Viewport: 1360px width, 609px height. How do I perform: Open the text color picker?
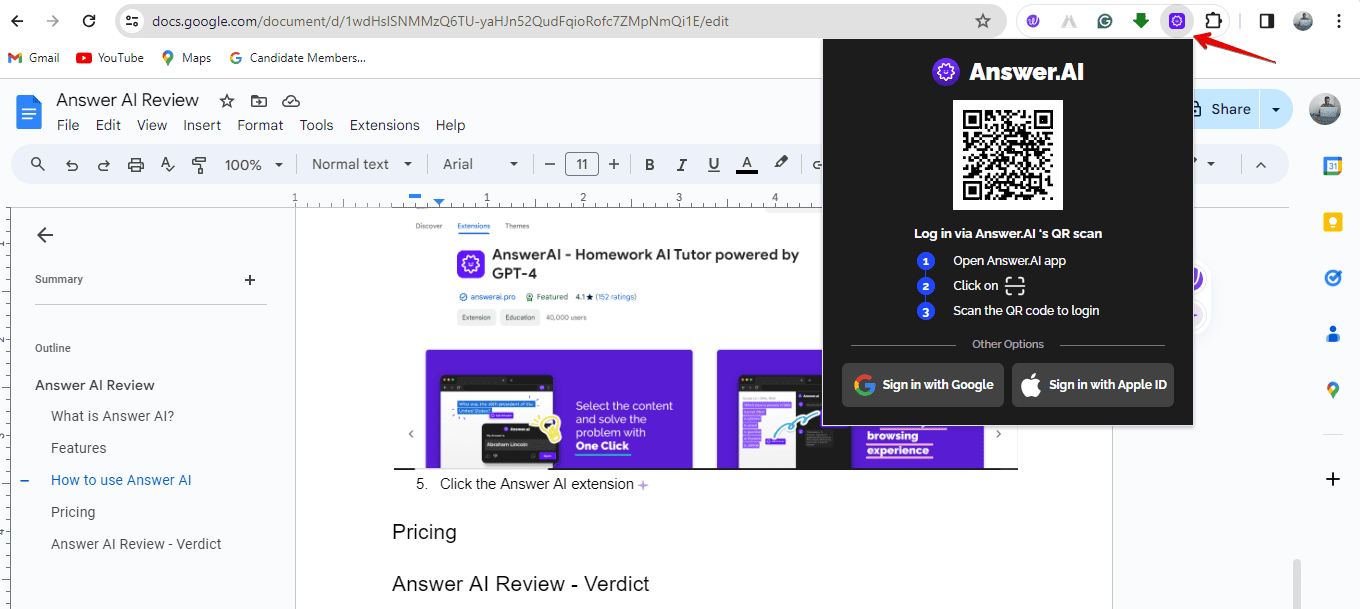coord(746,164)
